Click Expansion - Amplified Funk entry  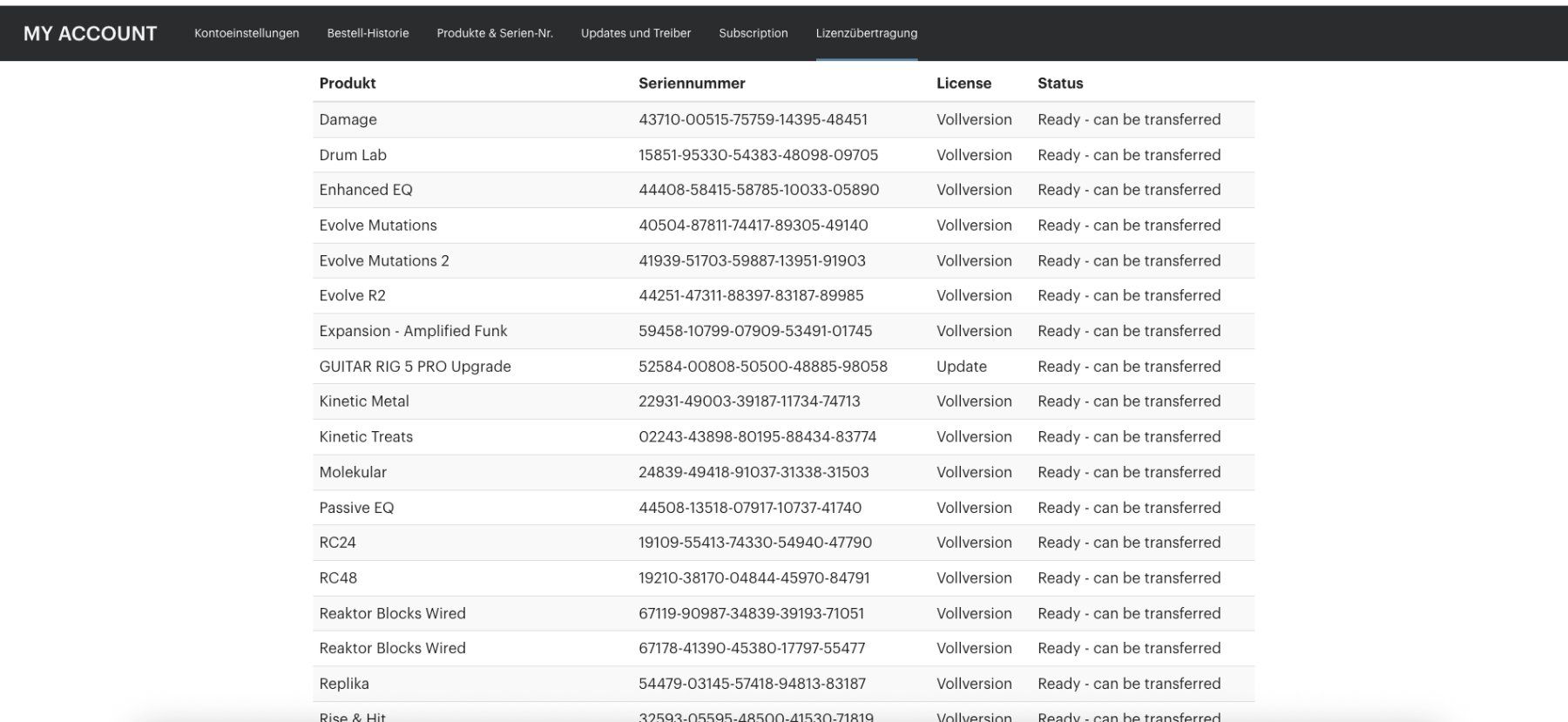pos(413,331)
